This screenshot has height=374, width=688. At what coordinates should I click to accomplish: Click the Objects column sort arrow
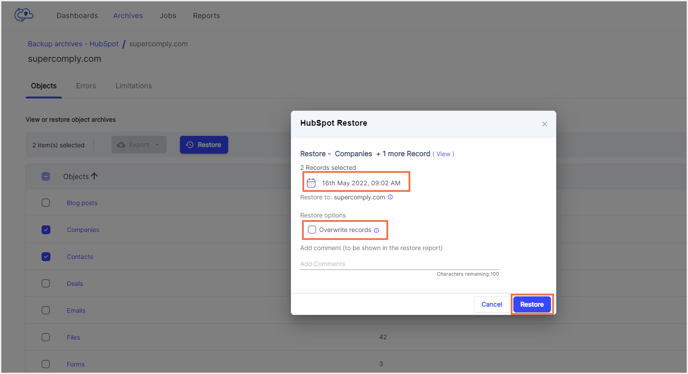click(94, 176)
